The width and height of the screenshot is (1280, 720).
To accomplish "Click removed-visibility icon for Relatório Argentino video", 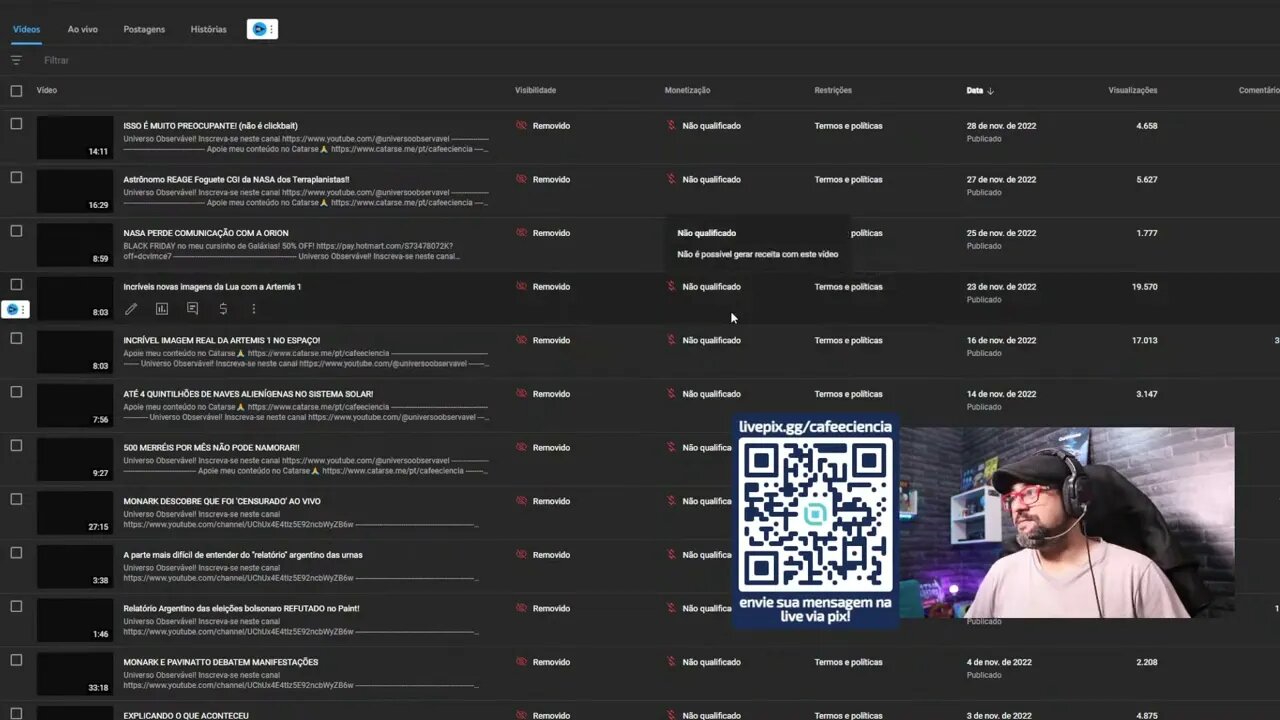I will point(521,608).
